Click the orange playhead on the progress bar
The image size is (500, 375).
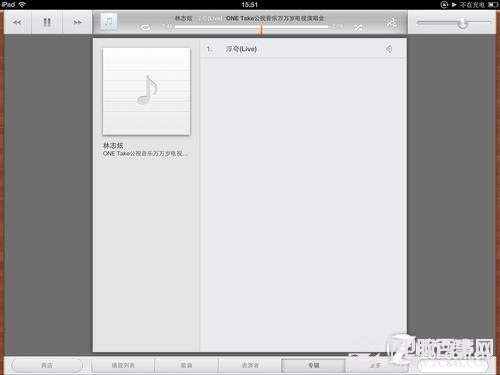pyautogui.click(x=261, y=29)
